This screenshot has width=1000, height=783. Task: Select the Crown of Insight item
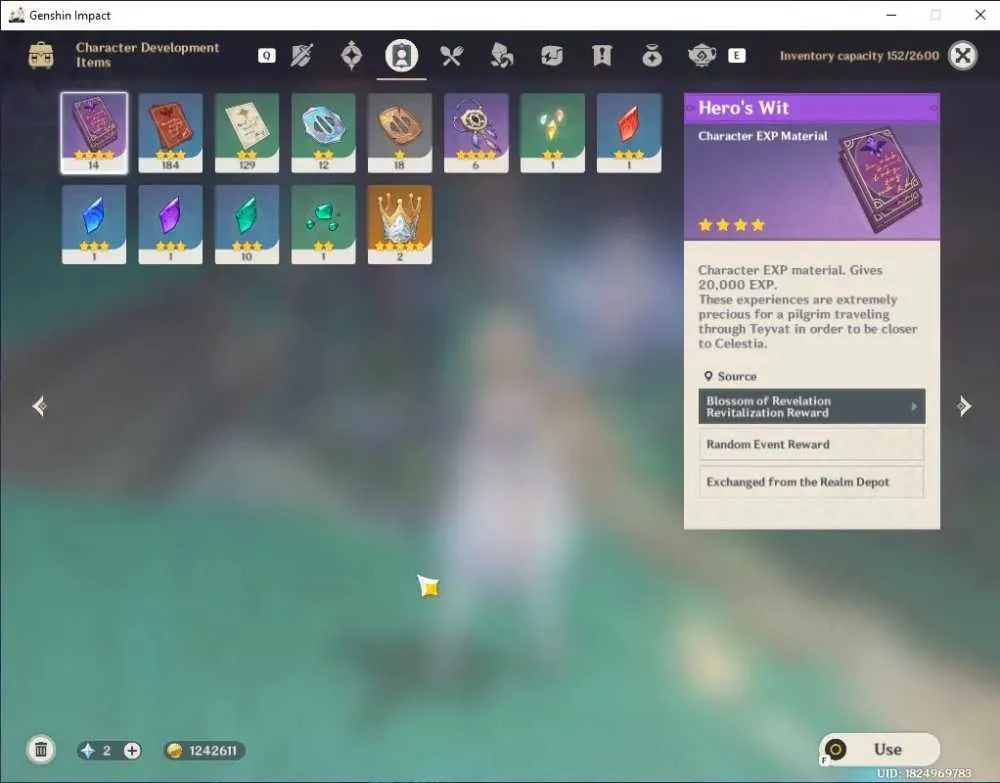click(400, 224)
